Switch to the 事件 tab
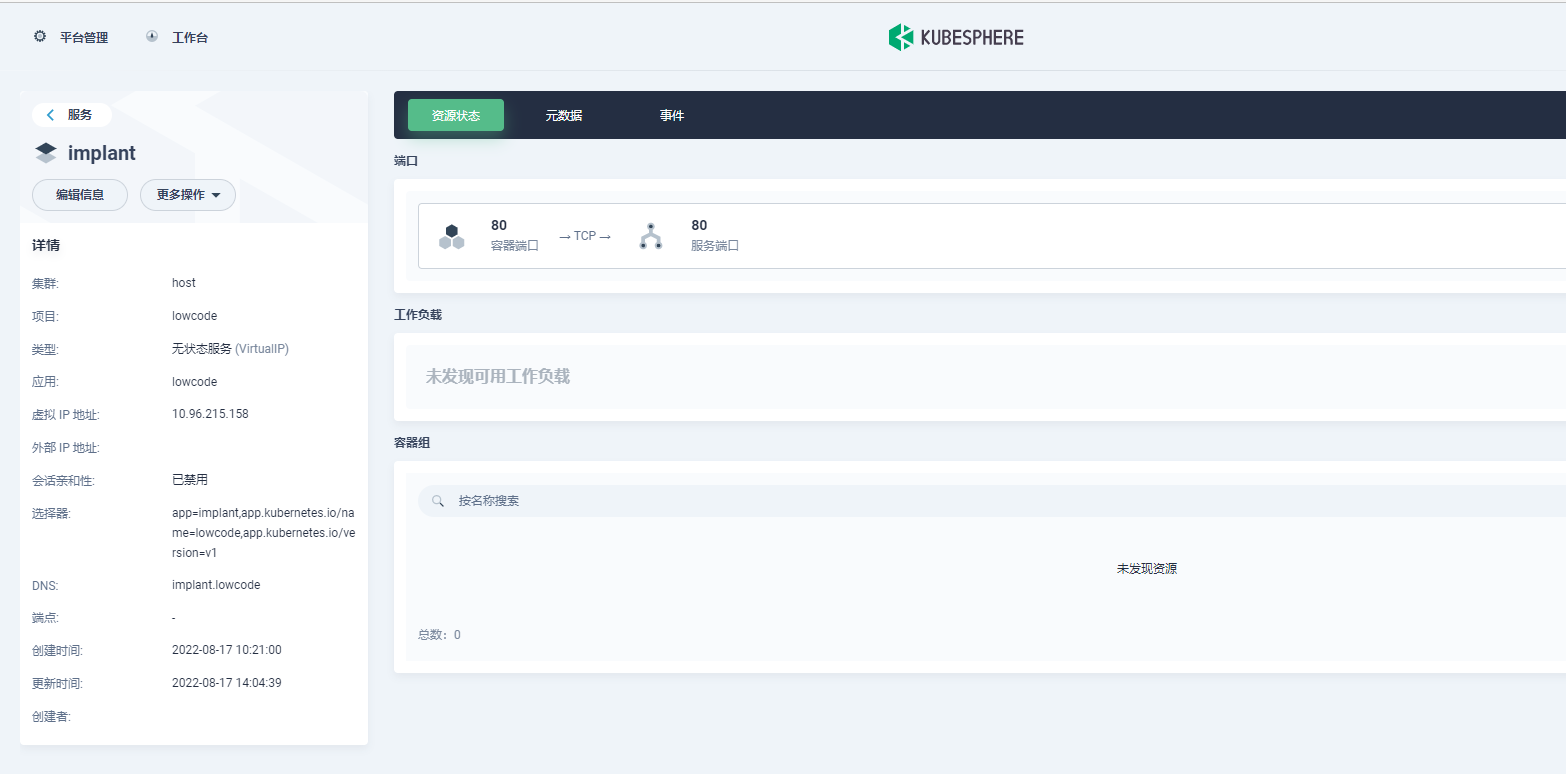Image resolution: width=1566 pixels, height=774 pixels. tap(671, 114)
